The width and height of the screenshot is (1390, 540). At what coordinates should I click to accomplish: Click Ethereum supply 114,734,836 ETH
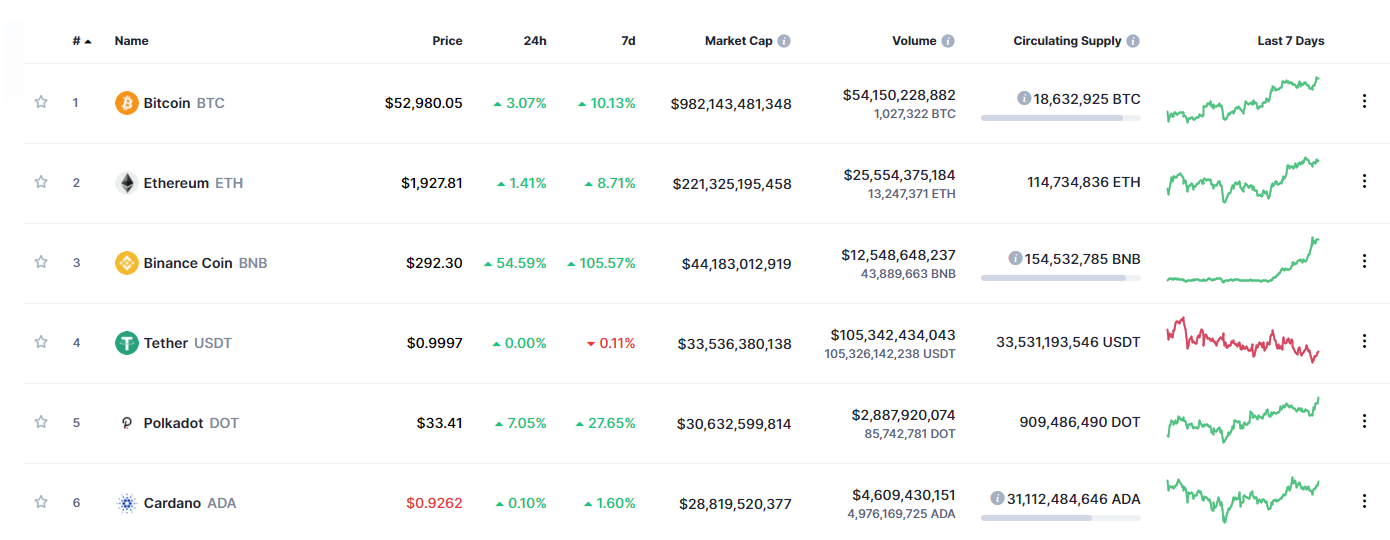tap(1084, 183)
